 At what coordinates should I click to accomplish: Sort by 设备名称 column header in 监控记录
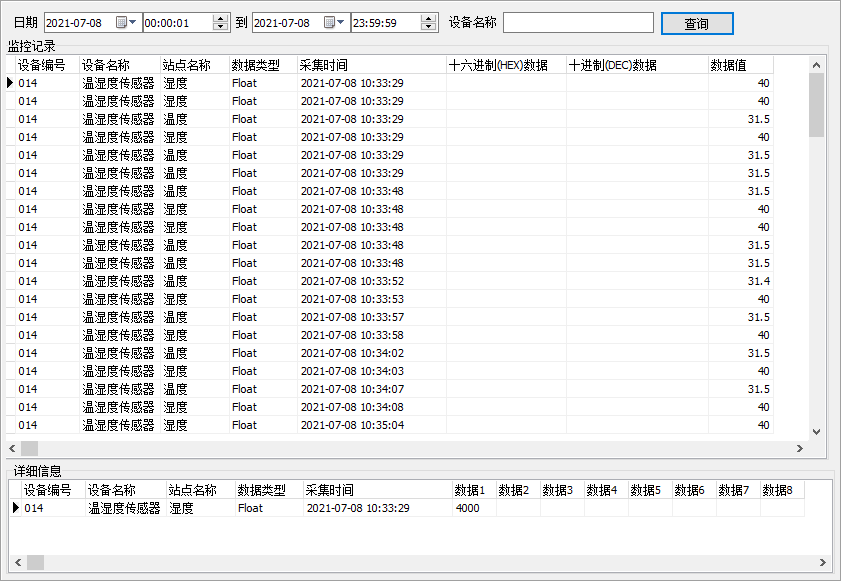pyautogui.click(x=120, y=65)
